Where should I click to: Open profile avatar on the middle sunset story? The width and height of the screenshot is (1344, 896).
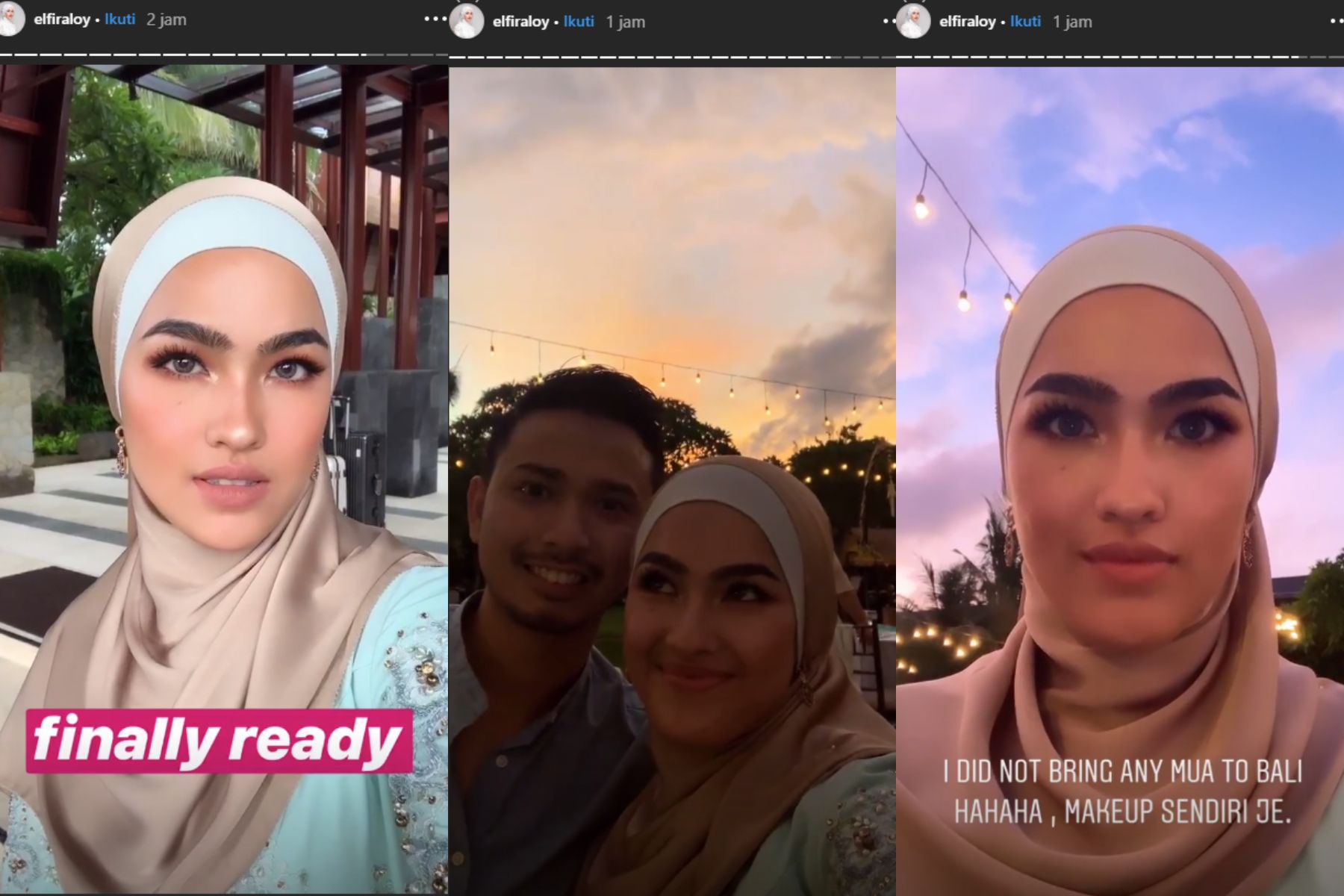click(x=467, y=22)
